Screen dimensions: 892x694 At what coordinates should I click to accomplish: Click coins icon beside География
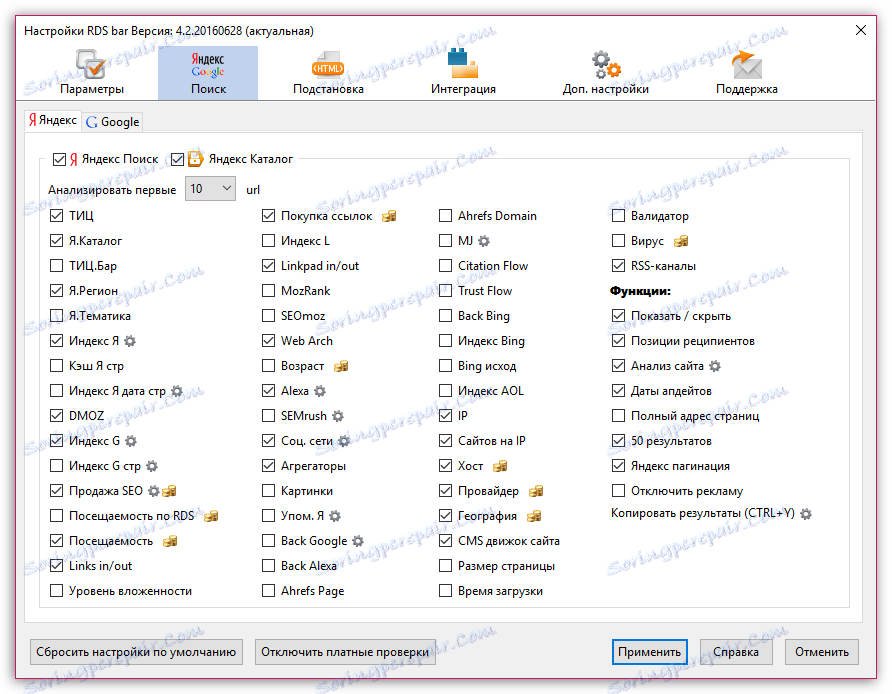pos(534,516)
